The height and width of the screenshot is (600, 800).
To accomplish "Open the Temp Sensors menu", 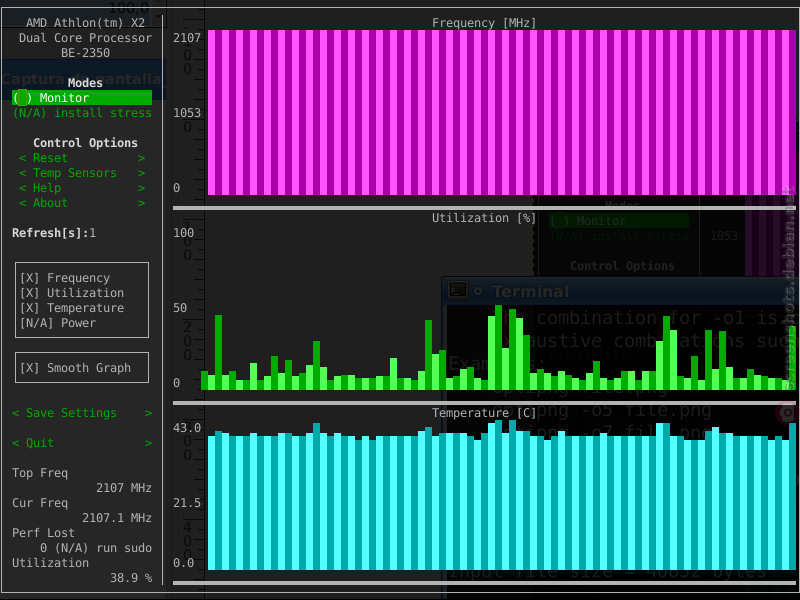I will tap(82, 173).
